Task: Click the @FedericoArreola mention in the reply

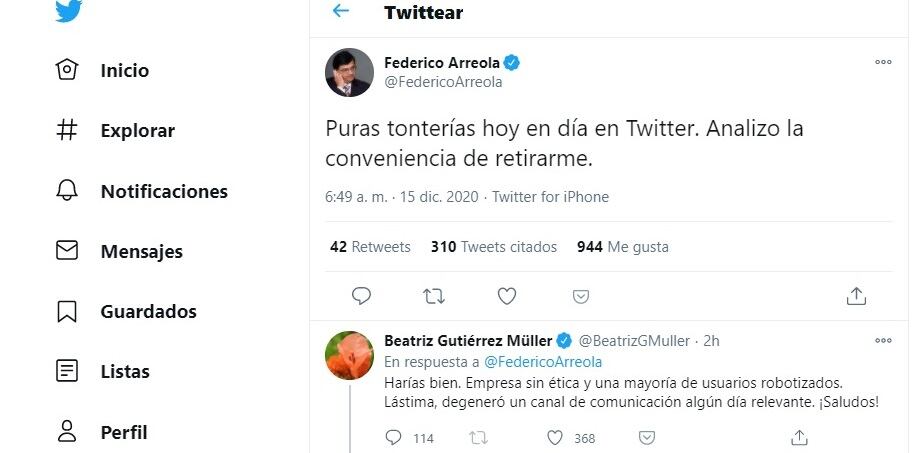Action: (x=543, y=361)
